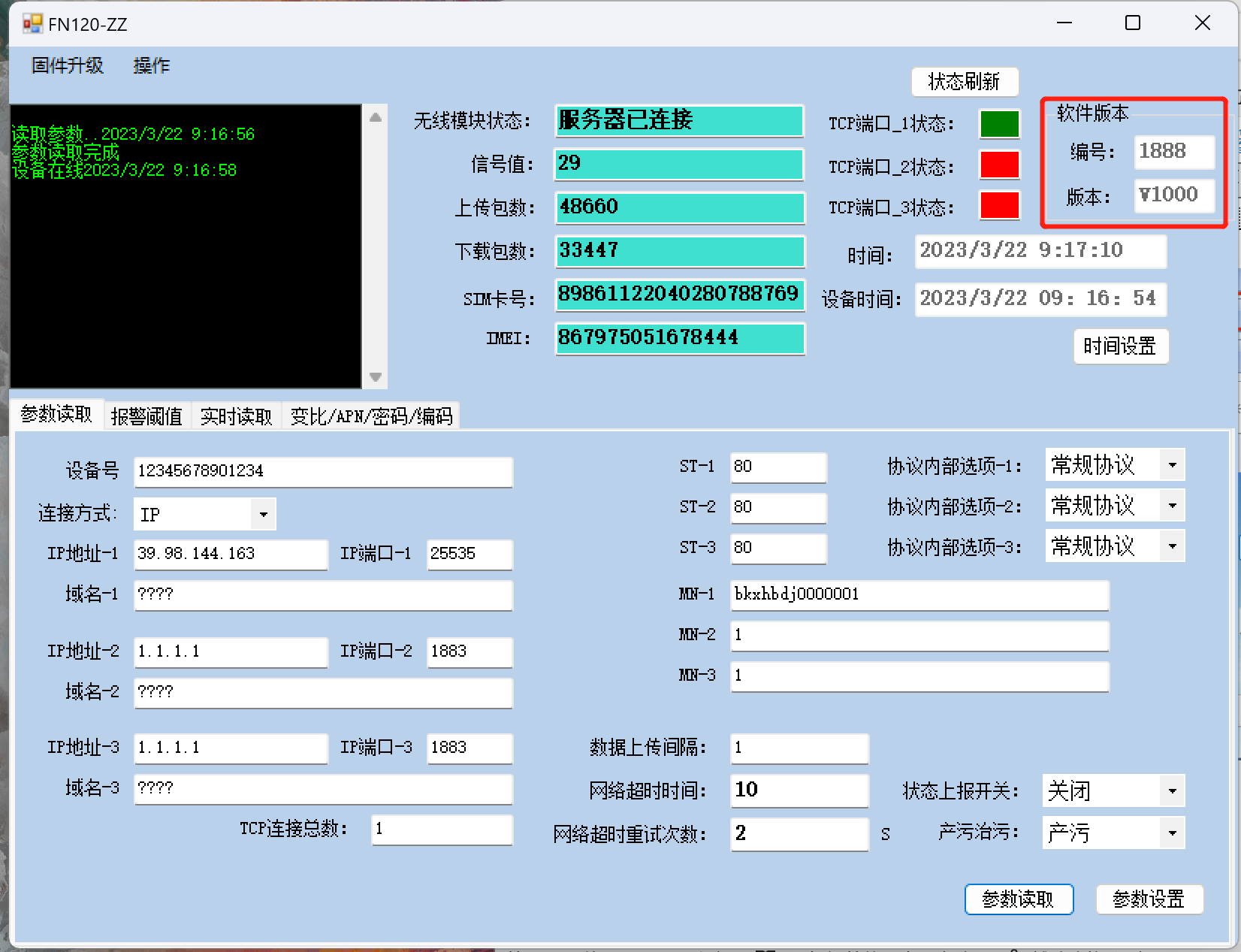Open the 固件升级 menu

pos(68,65)
